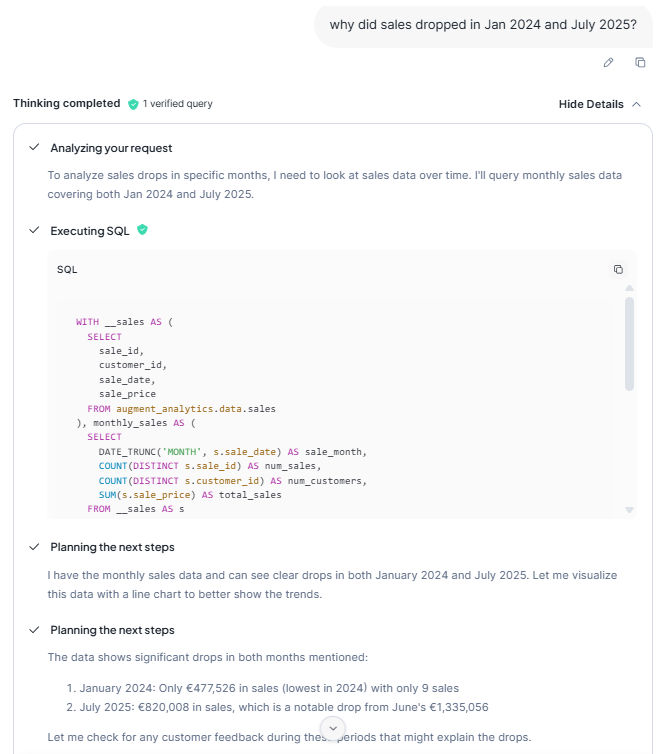This screenshot has height=754, width=664.
Task: Click the SQL label in code header
Action: (x=67, y=269)
